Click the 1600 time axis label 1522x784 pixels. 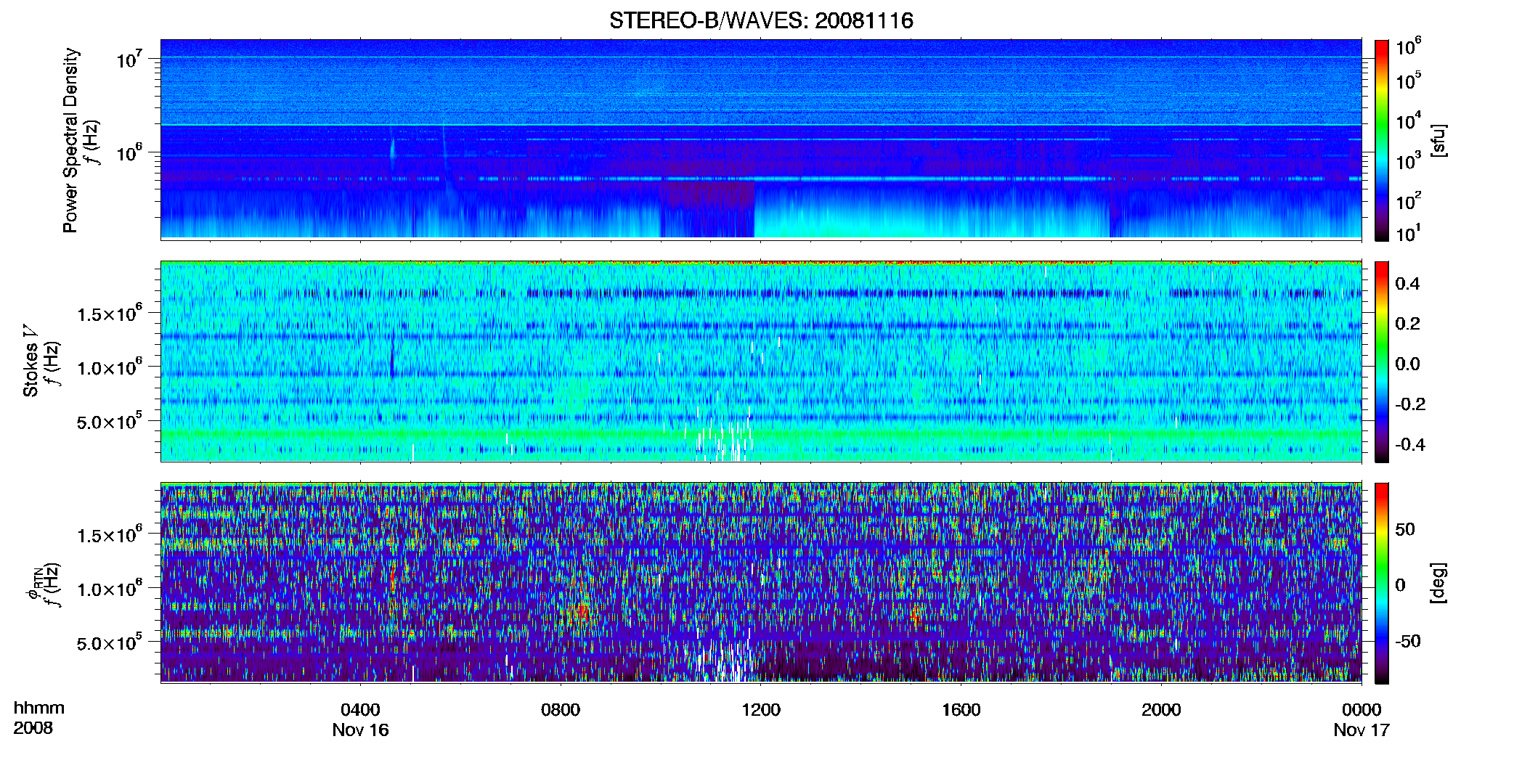[x=961, y=709]
